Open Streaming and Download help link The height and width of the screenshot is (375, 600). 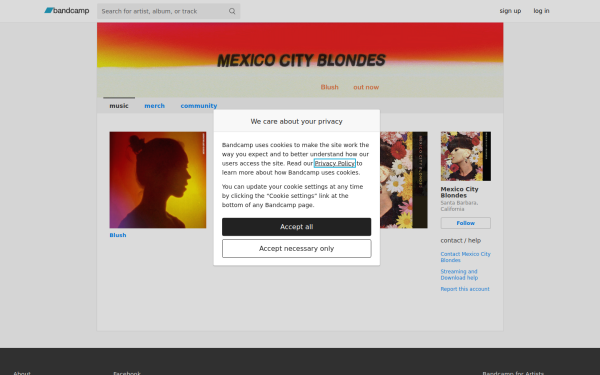pyautogui.click(x=459, y=275)
